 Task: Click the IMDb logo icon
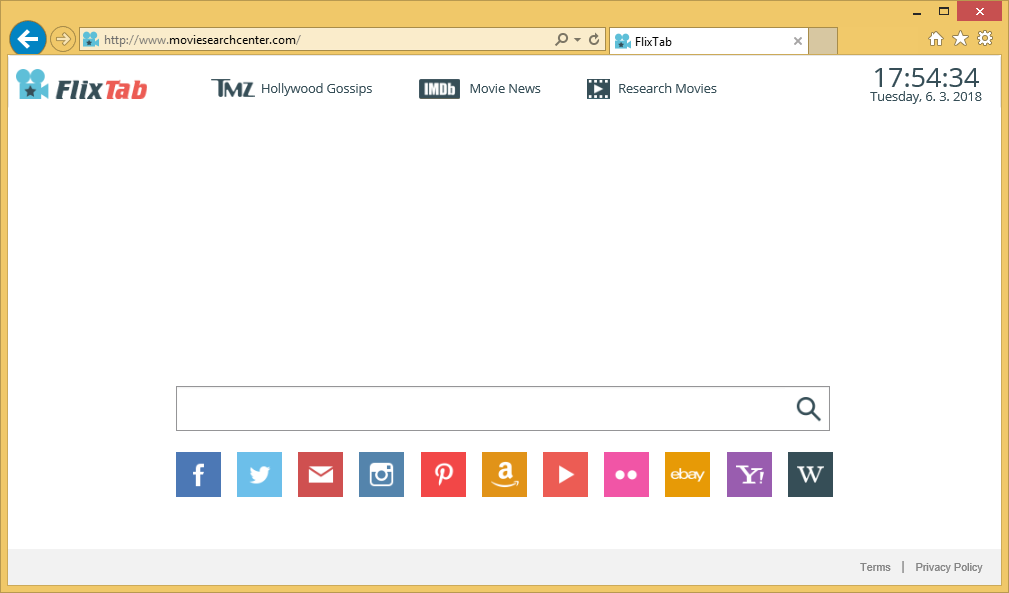coord(439,89)
